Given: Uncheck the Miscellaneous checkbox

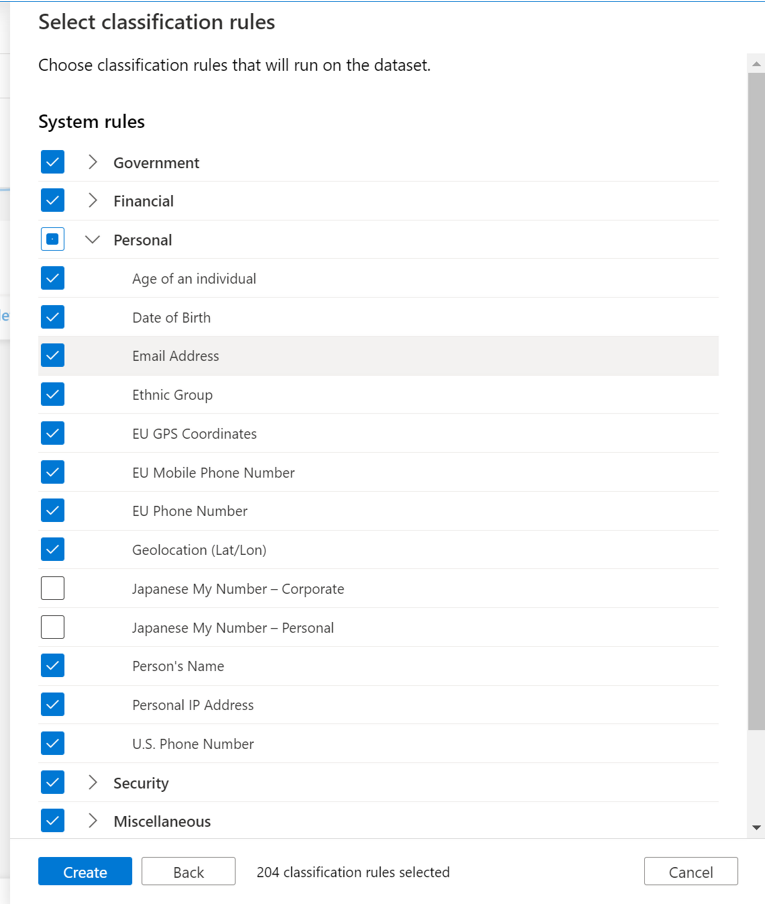Looking at the screenshot, I should coord(52,821).
